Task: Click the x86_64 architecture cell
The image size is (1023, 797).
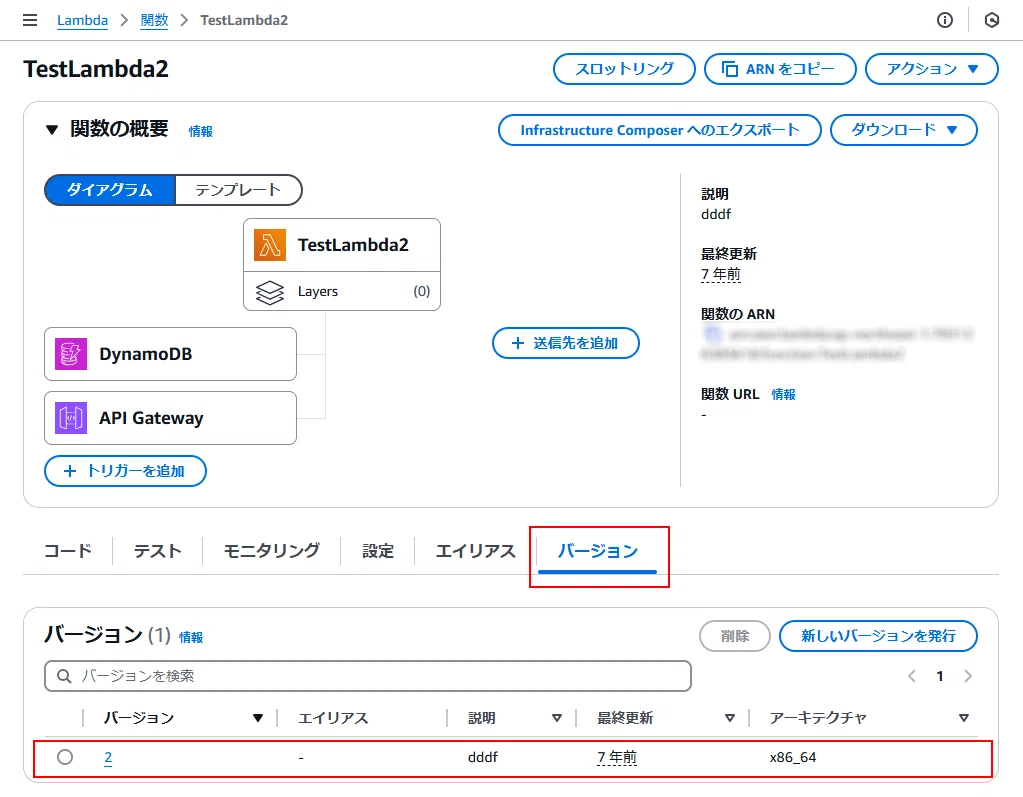Action: coord(793,757)
